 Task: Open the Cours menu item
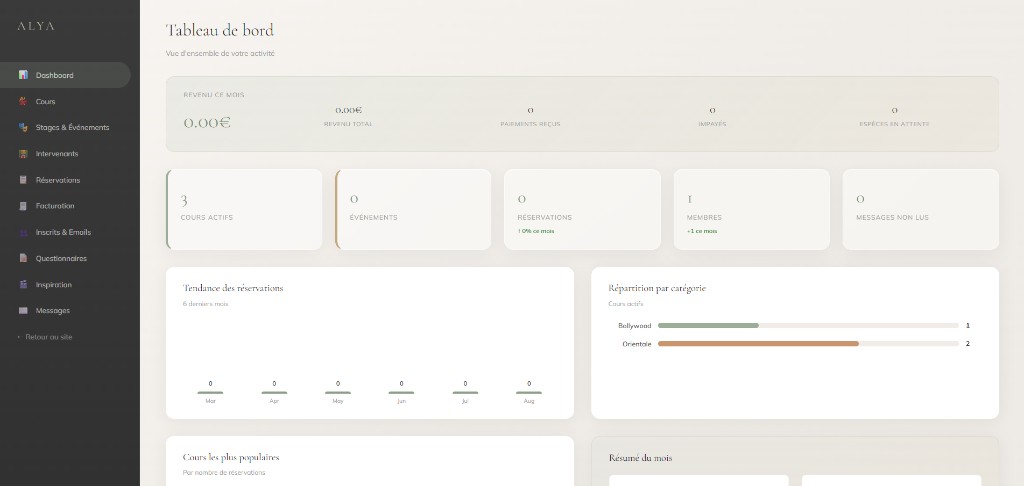pyautogui.click(x=65, y=101)
